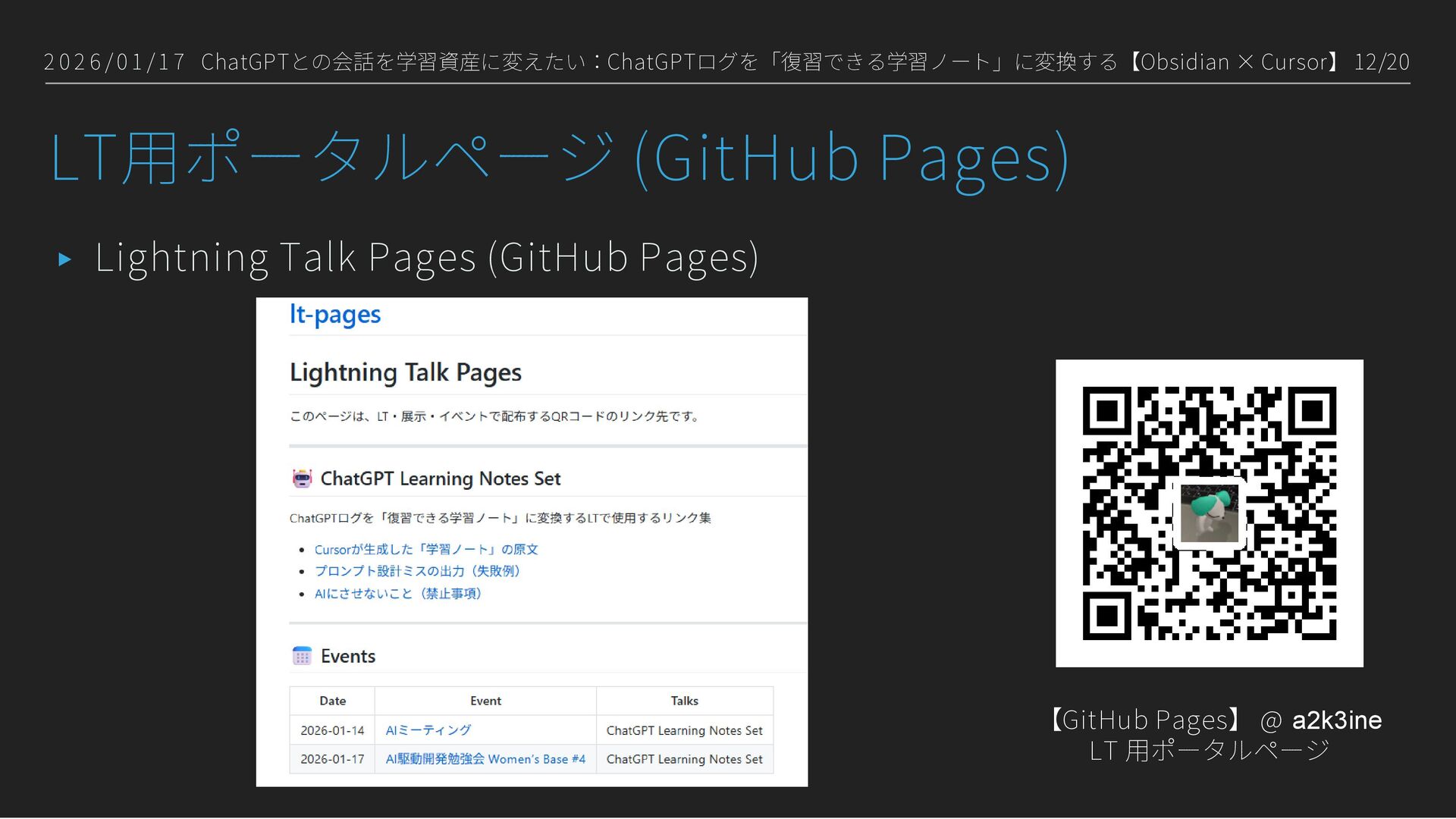Click the 12/20 page number in header
The width and height of the screenshot is (1456, 819).
1382,61
